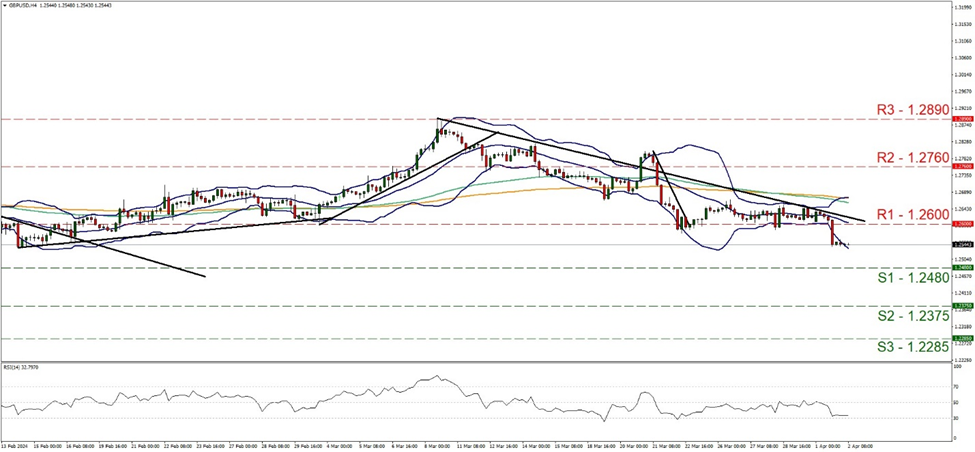The image size is (975, 452).
Task: Click the red 1.26000 price tag on axis
Action: coord(961,224)
